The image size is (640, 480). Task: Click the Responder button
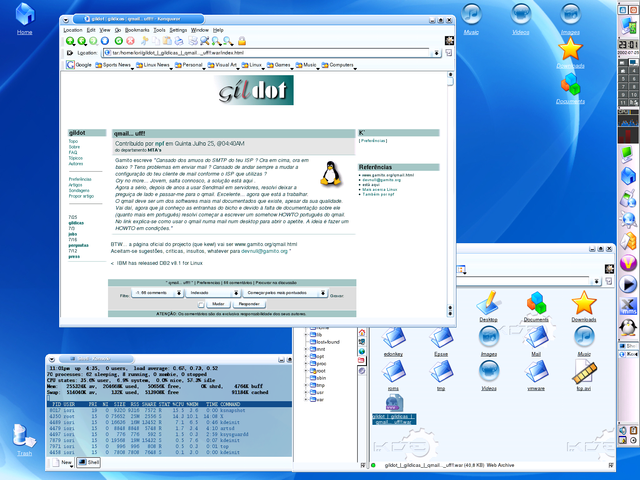coord(249,304)
